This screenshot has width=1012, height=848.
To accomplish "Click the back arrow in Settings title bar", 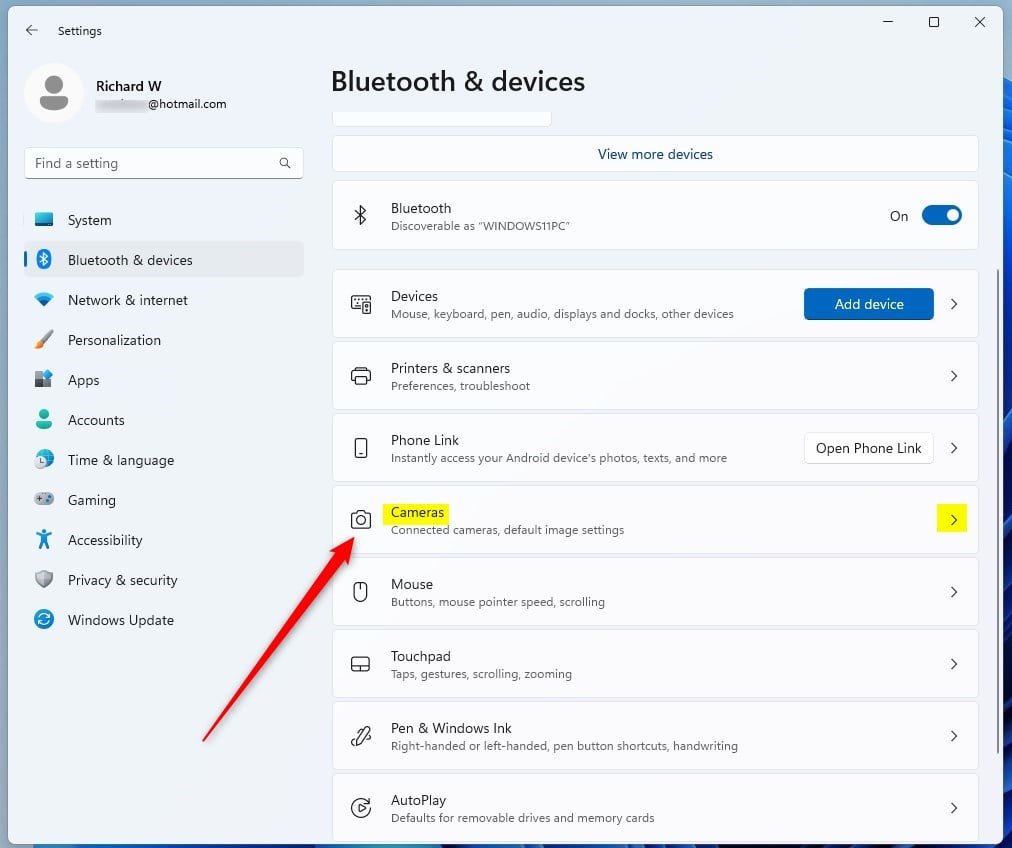I will 32,30.
